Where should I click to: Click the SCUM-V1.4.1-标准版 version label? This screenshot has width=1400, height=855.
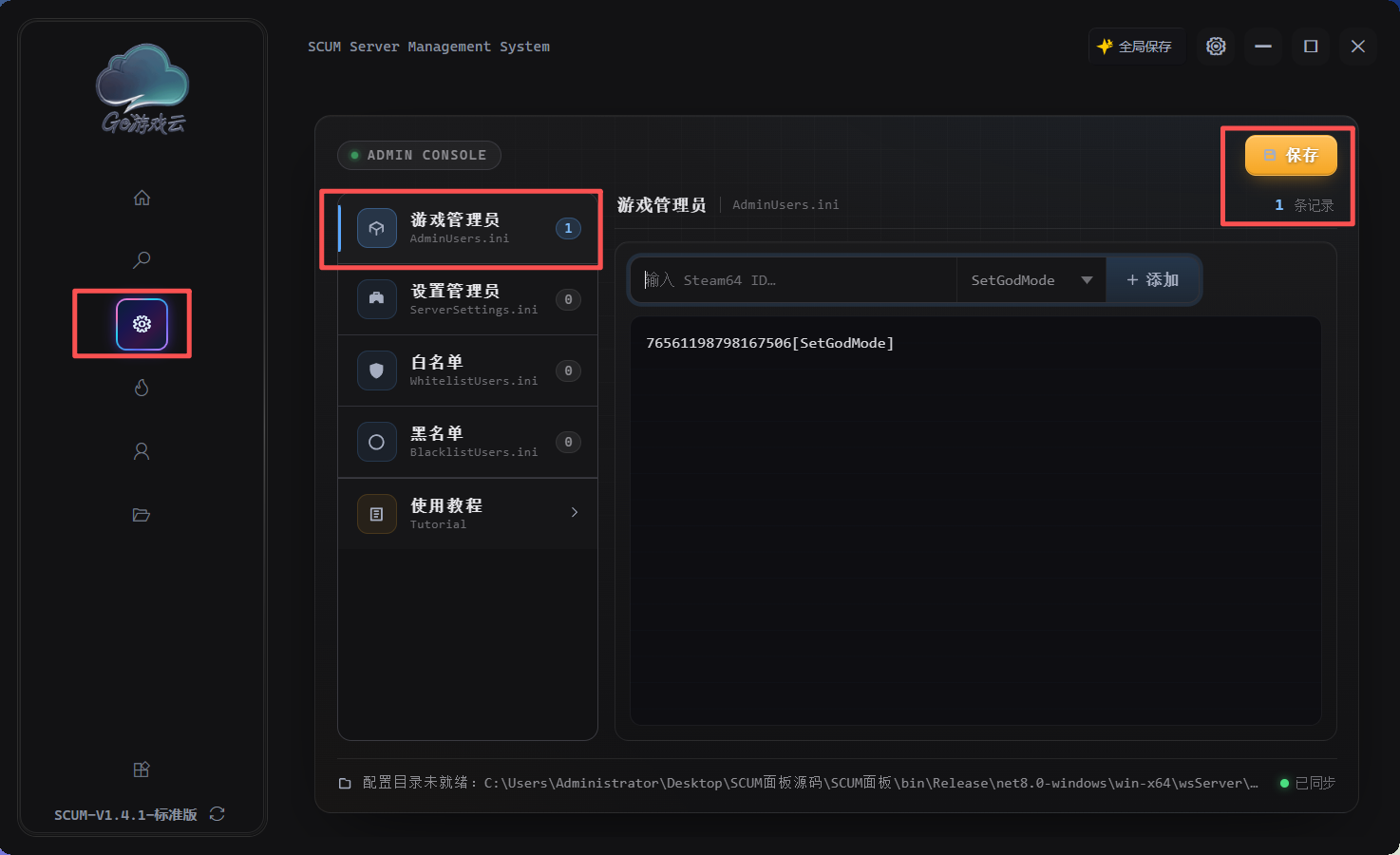point(125,815)
